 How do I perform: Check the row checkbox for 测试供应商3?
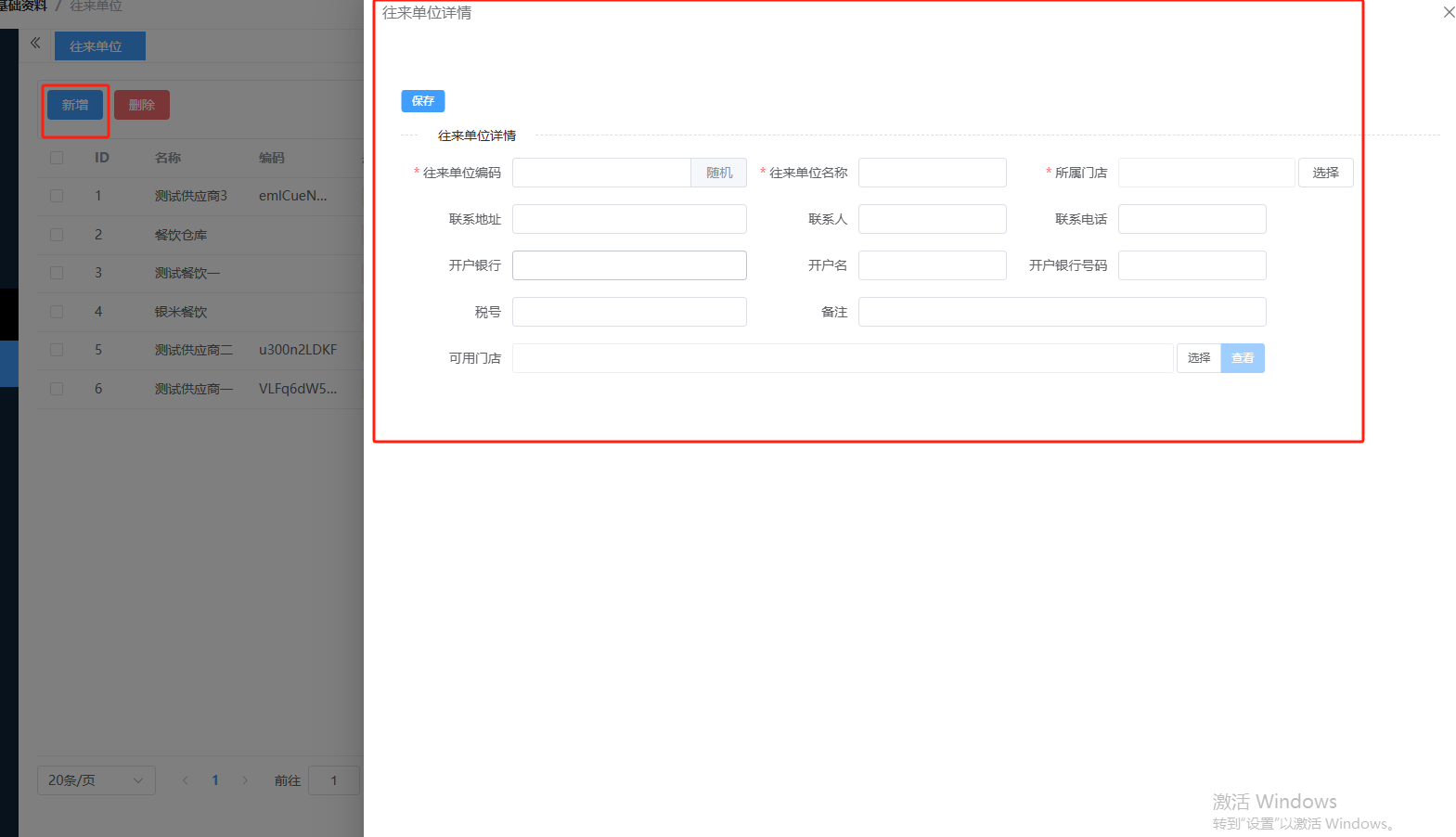pos(57,196)
